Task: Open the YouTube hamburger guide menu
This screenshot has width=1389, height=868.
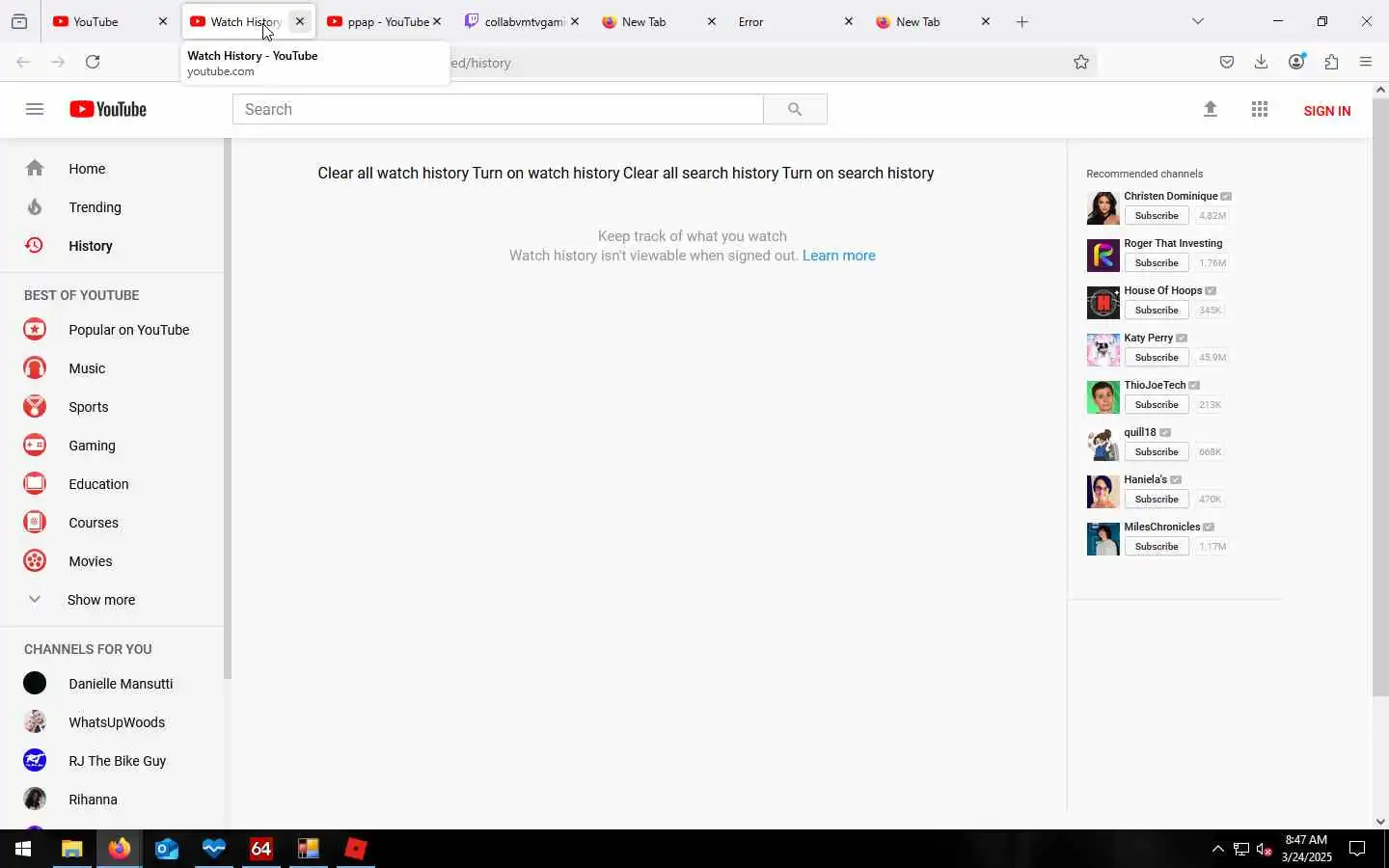Action: coord(35,109)
